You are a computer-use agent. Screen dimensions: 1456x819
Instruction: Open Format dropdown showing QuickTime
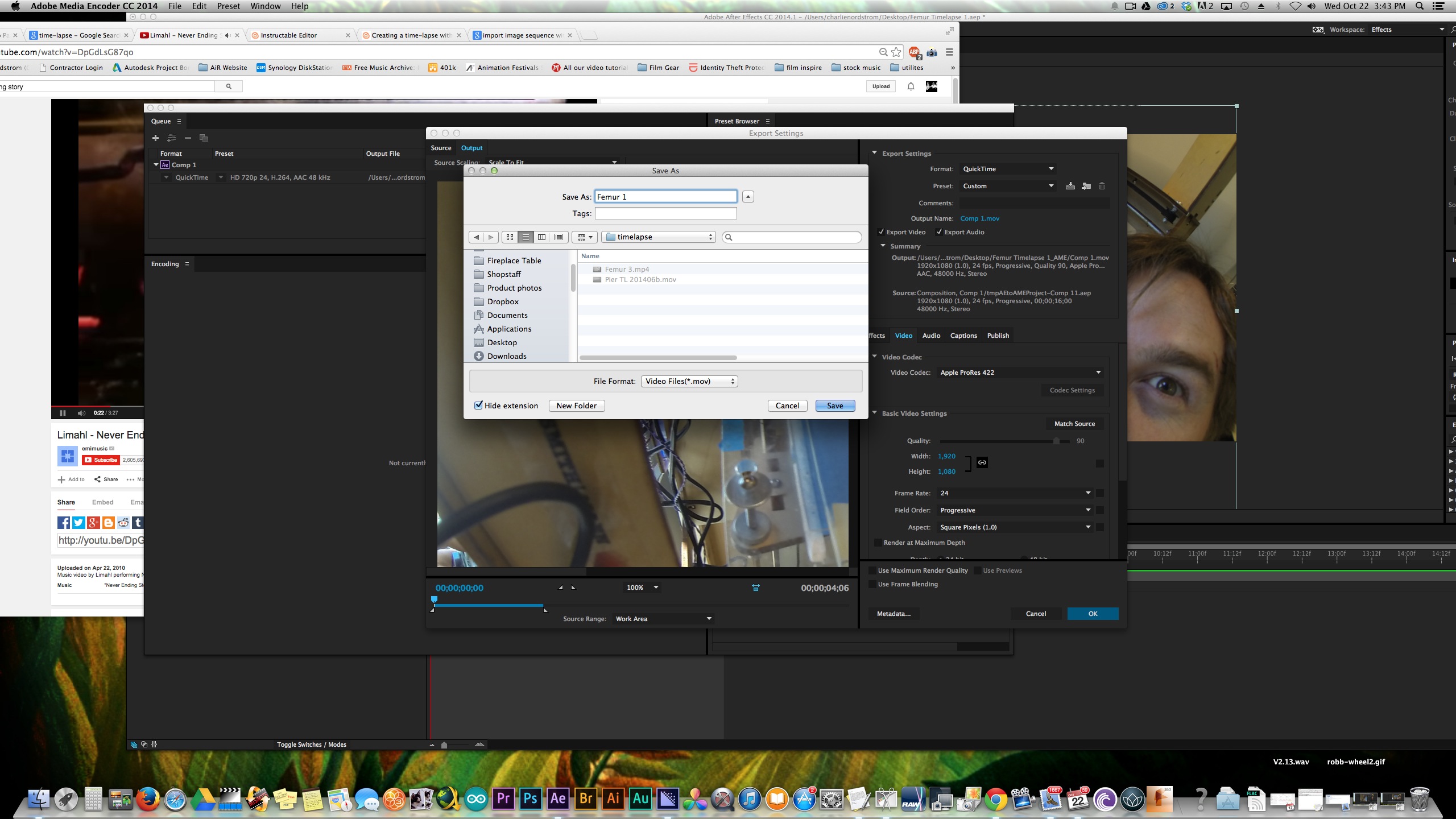tap(1008, 169)
